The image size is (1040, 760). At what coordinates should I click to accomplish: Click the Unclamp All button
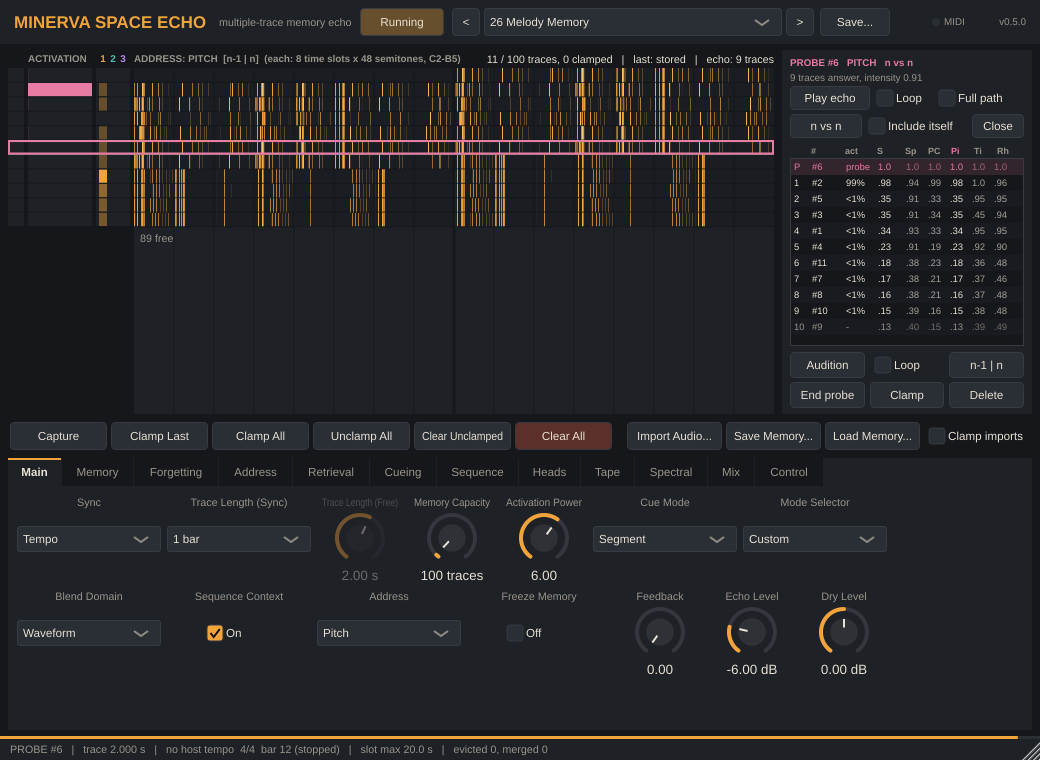pos(361,436)
